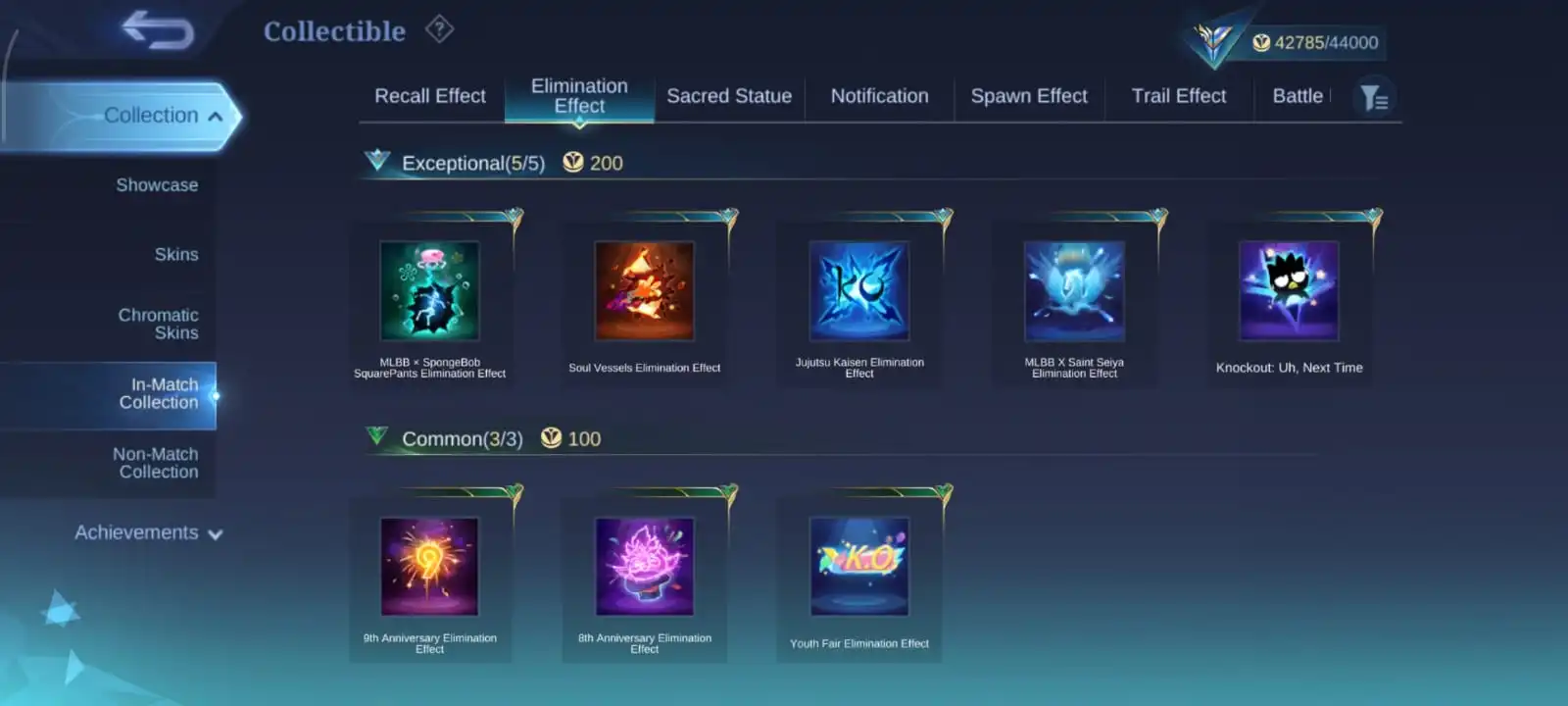The width and height of the screenshot is (1568, 706).
Task: Select the 8th Anniversary Elimination Effect
Action: pyautogui.click(x=644, y=567)
